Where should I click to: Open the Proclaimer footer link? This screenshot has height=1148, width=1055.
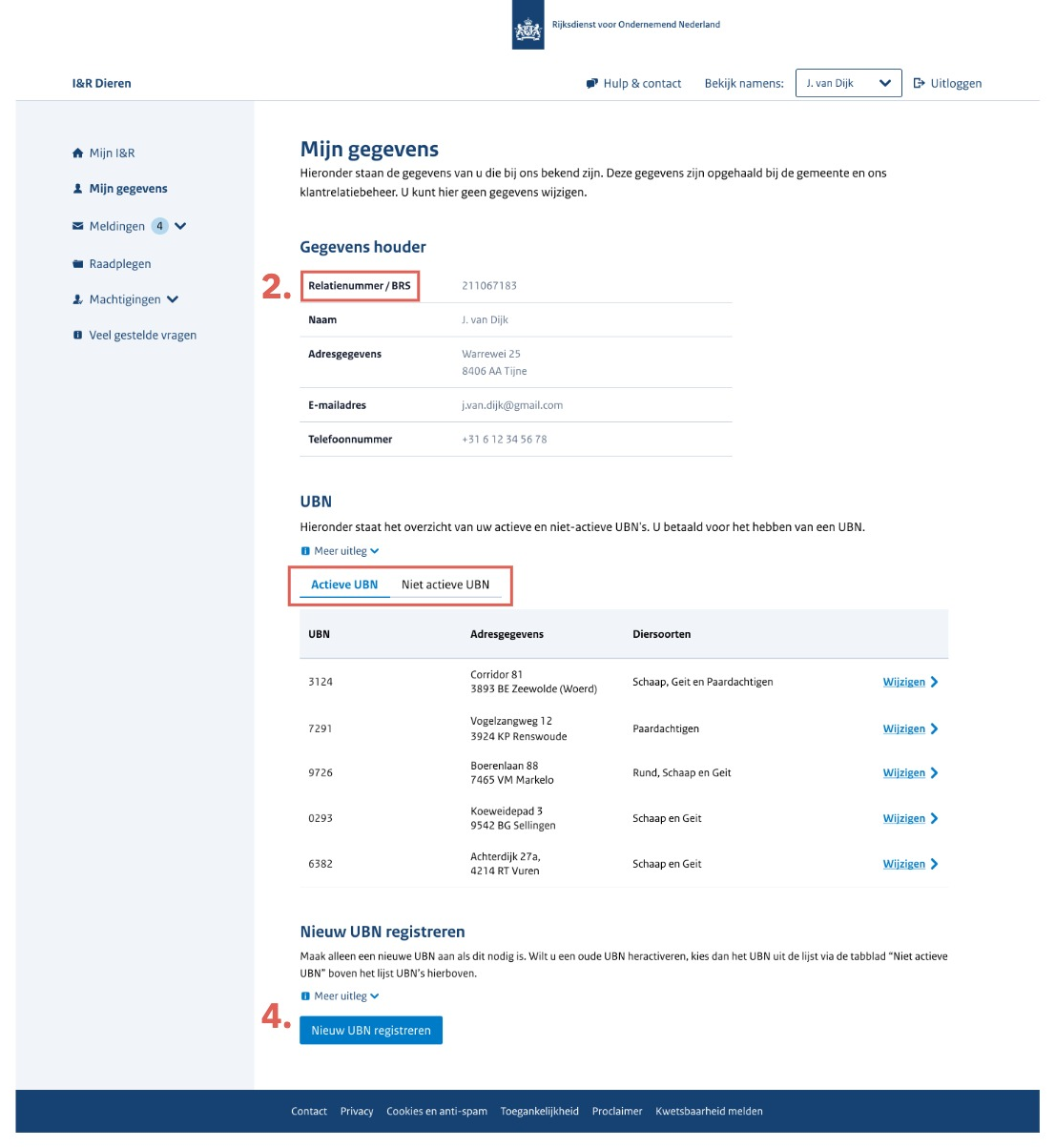pyautogui.click(x=617, y=1112)
